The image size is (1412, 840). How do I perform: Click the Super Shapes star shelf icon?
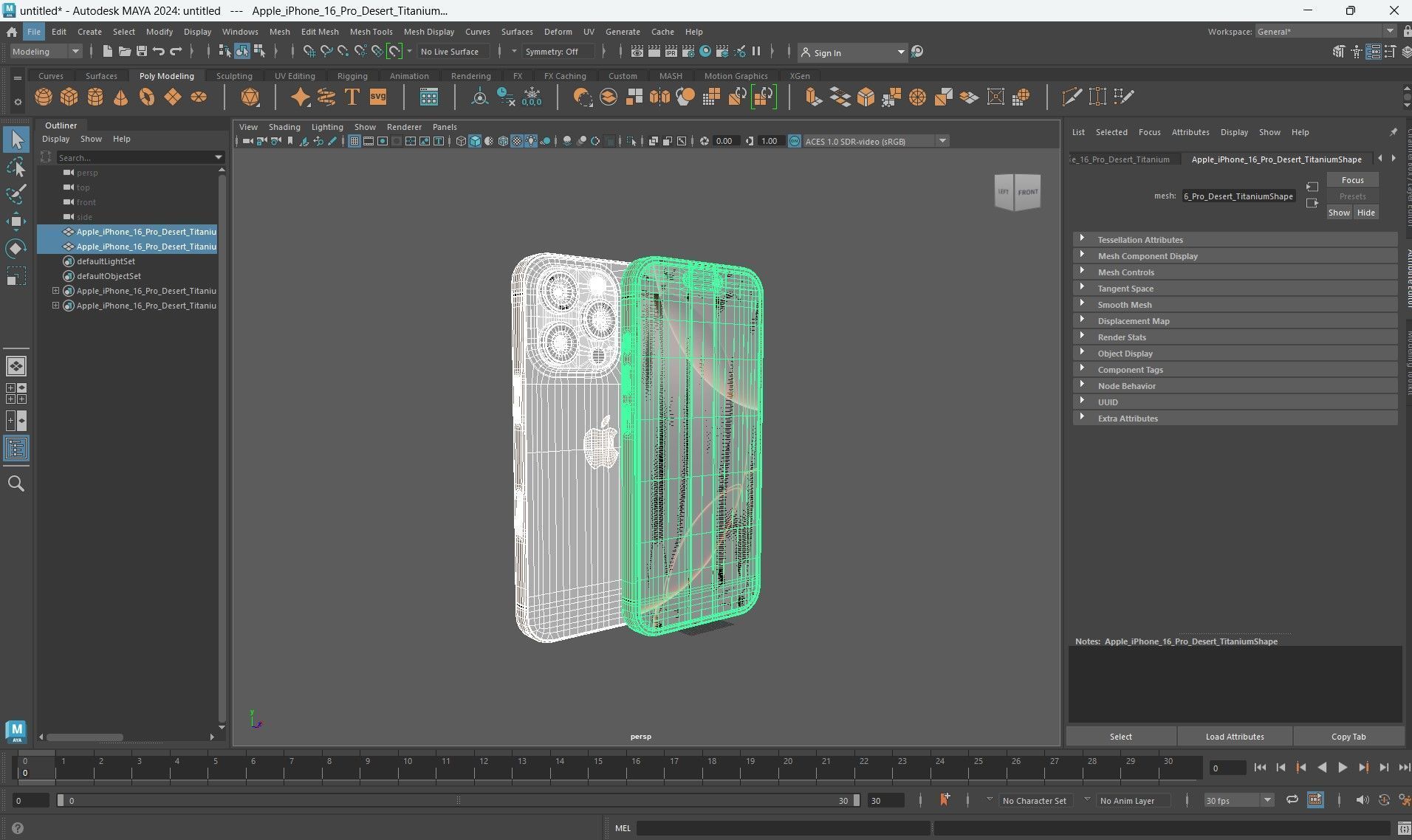(x=301, y=97)
